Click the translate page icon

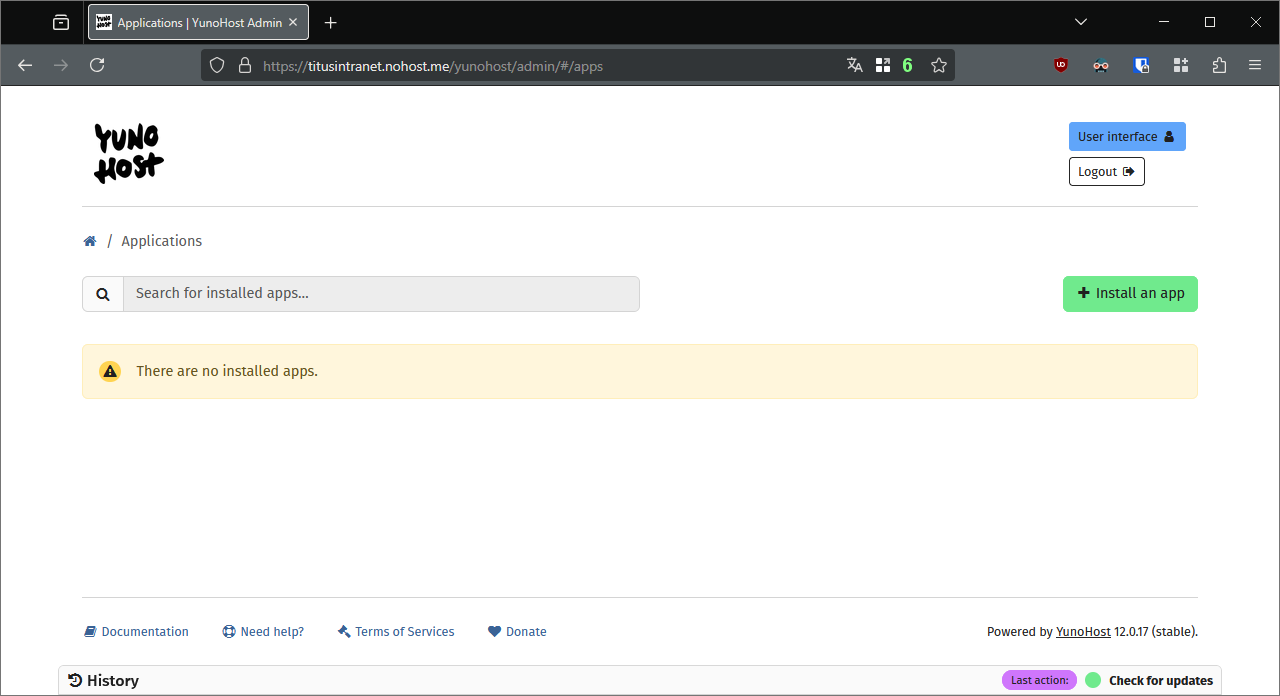click(x=854, y=65)
